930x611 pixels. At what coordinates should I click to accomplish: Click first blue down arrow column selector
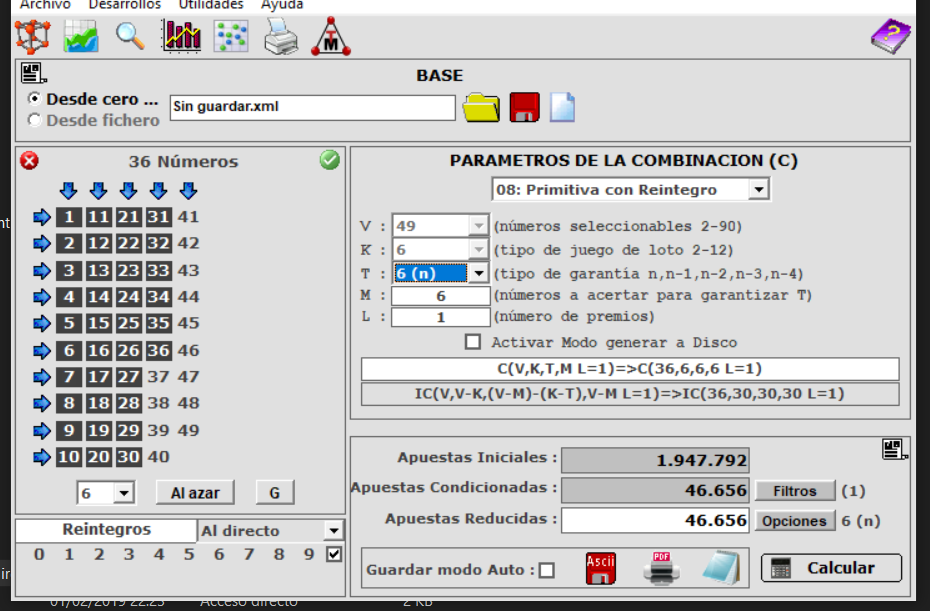click(69, 190)
